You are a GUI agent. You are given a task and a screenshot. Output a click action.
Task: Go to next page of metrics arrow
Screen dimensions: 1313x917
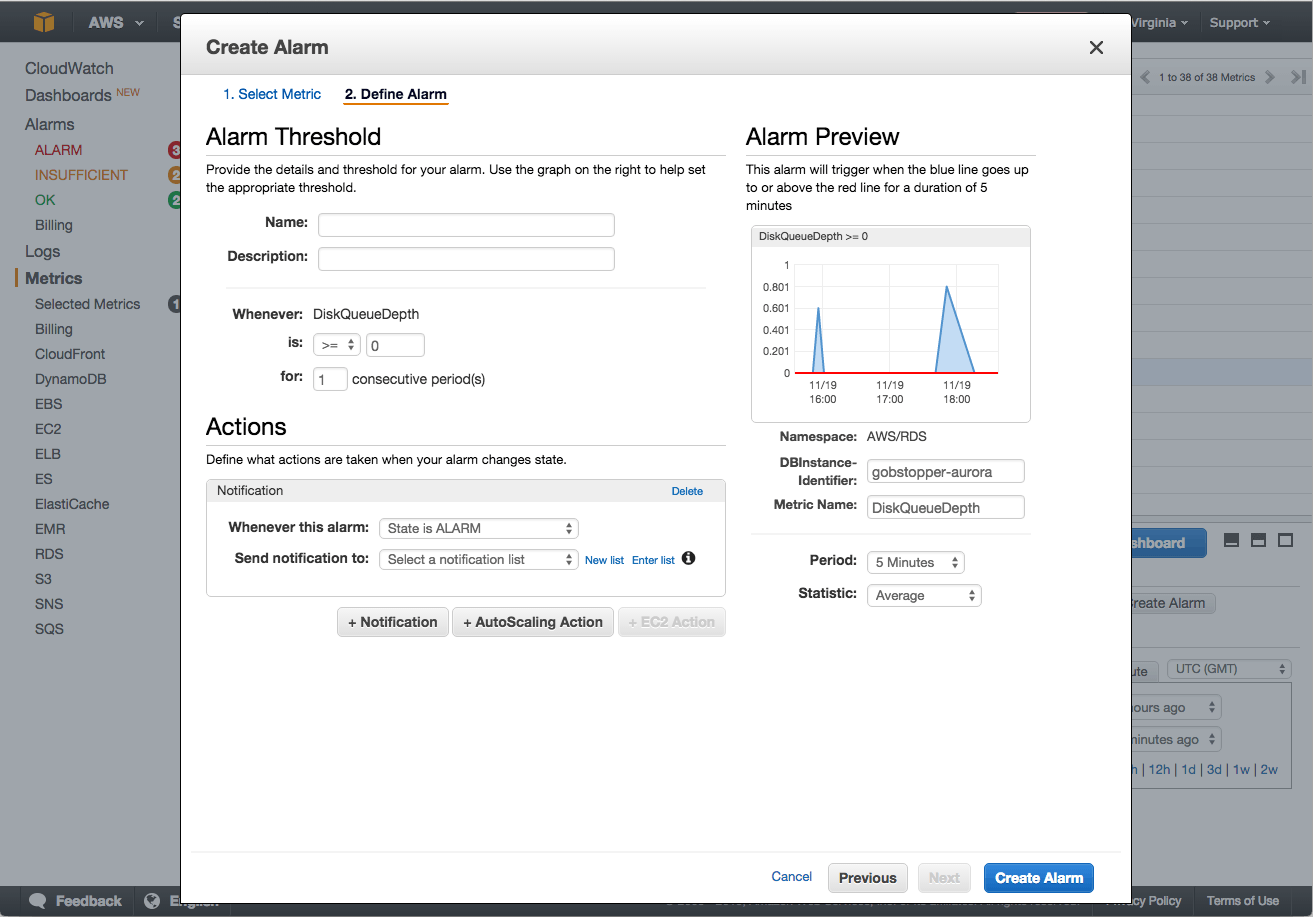click(x=1270, y=77)
